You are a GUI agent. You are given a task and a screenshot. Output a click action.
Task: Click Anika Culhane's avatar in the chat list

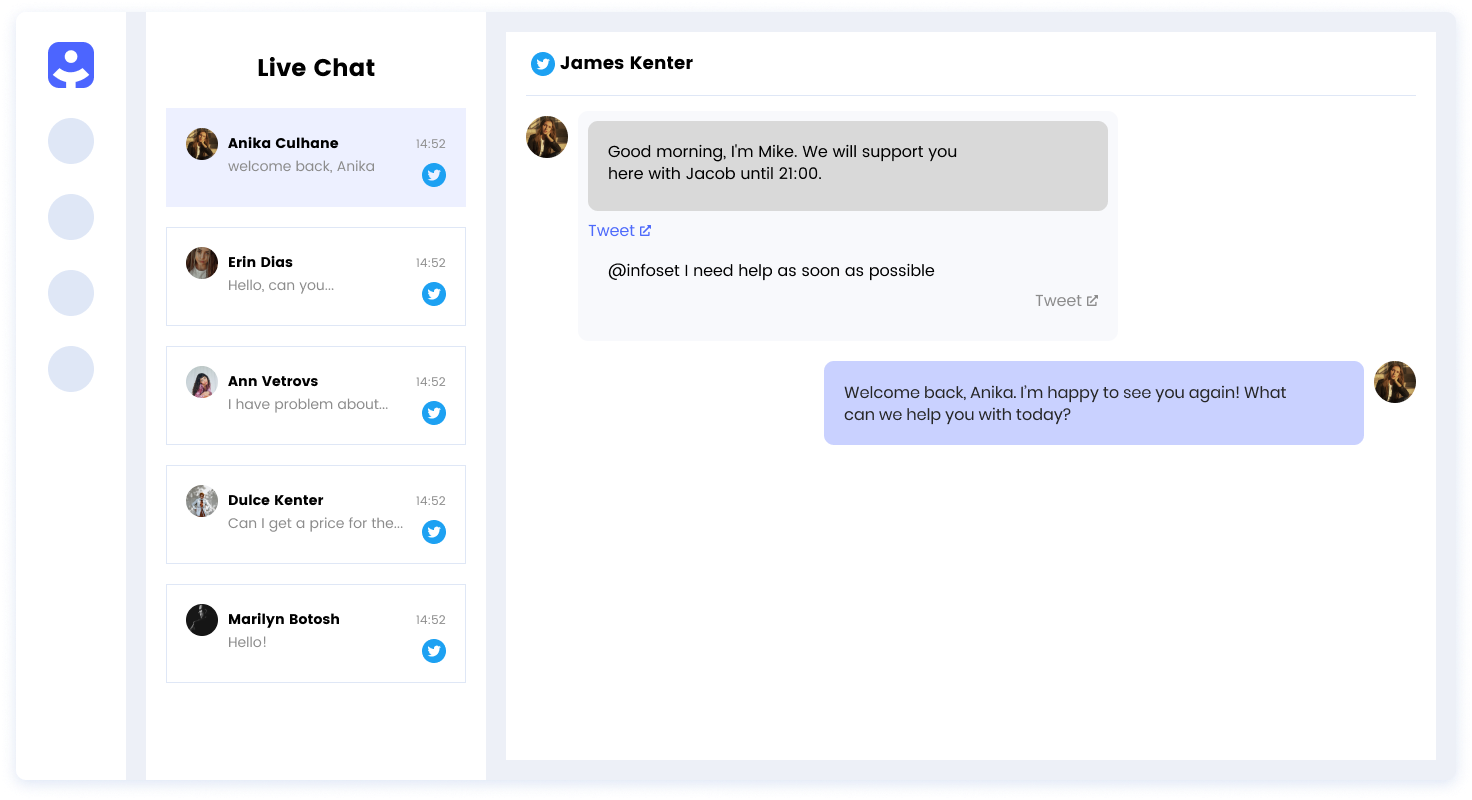201,144
